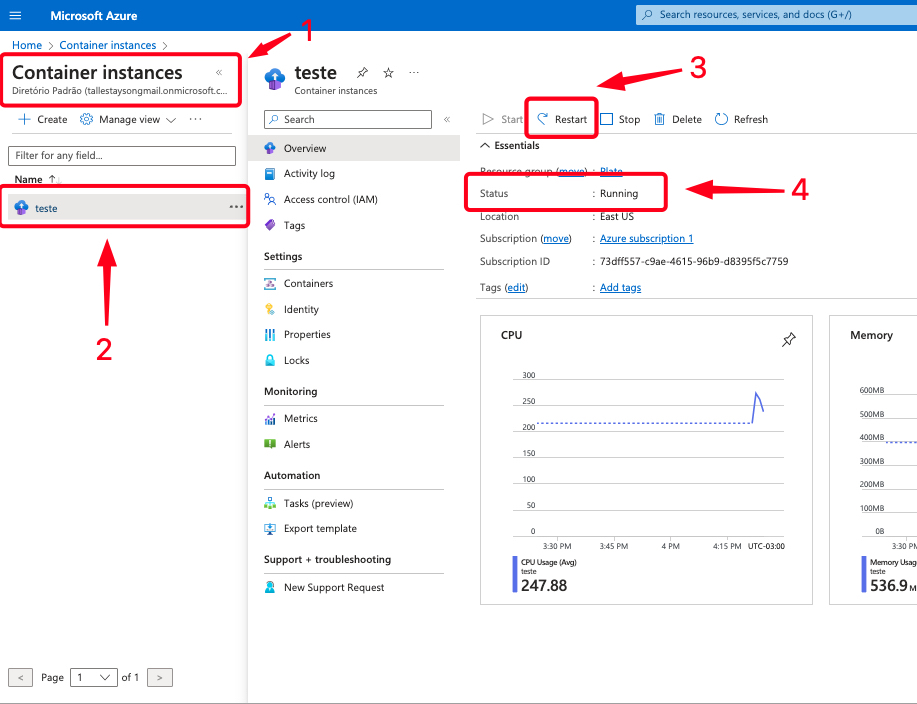Click the Add tags link
The height and width of the screenshot is (704, 917).
[x=620, y=287]
